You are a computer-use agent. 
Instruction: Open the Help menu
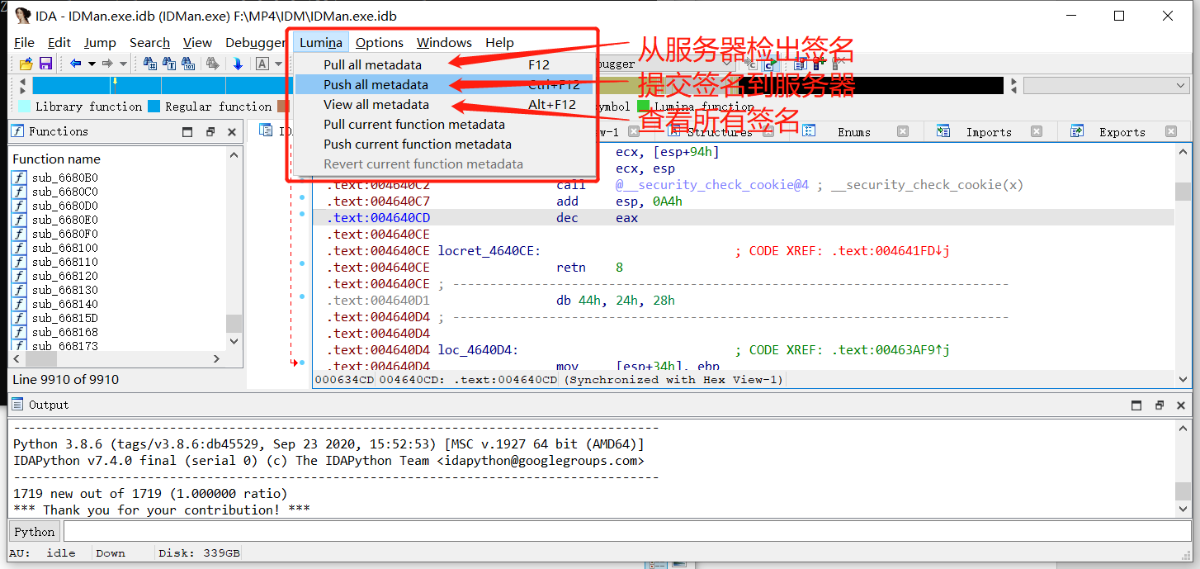click(x=500, y=42)
